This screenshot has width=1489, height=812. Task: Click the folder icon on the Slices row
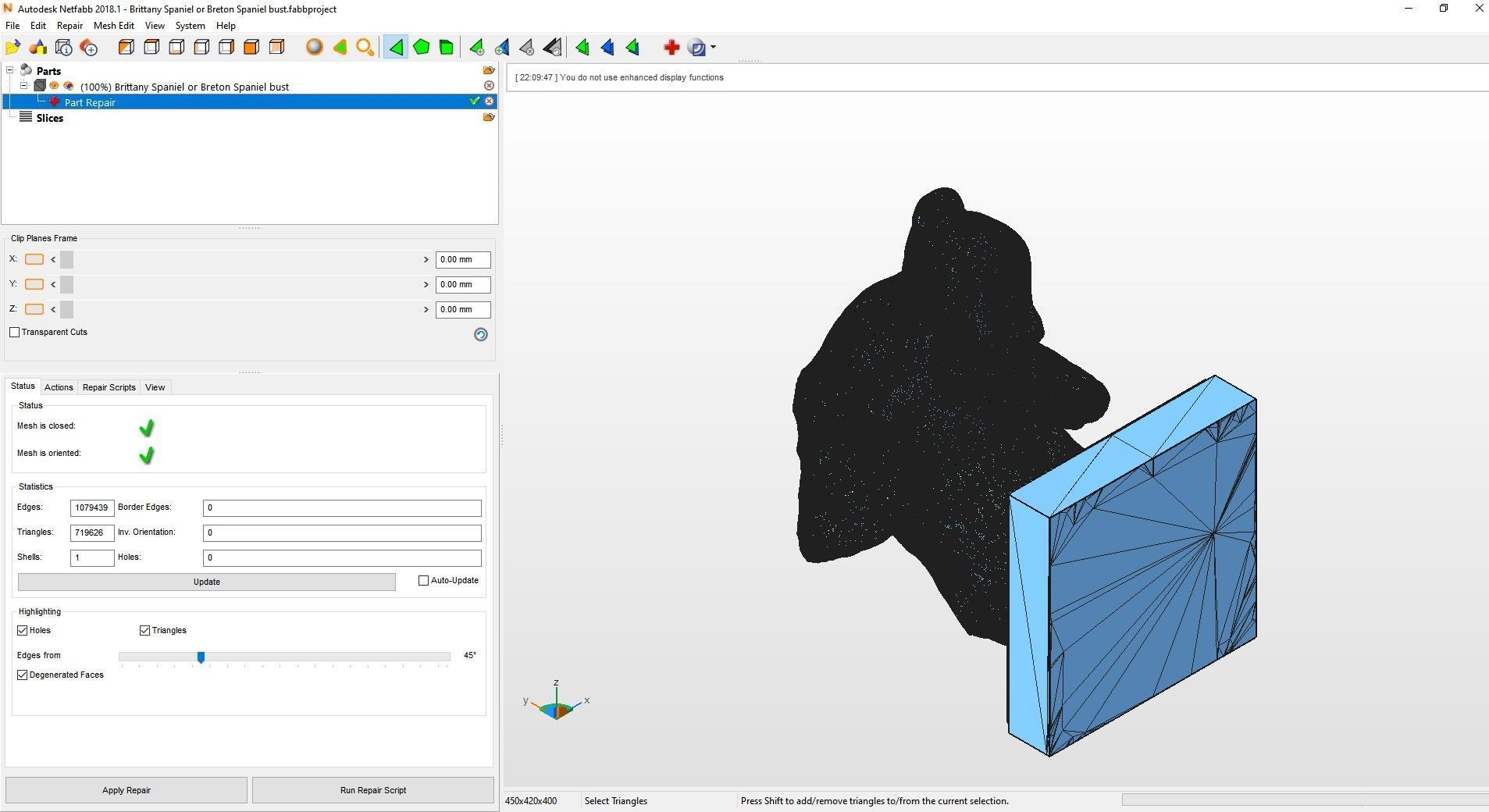[x=489, y=117]
